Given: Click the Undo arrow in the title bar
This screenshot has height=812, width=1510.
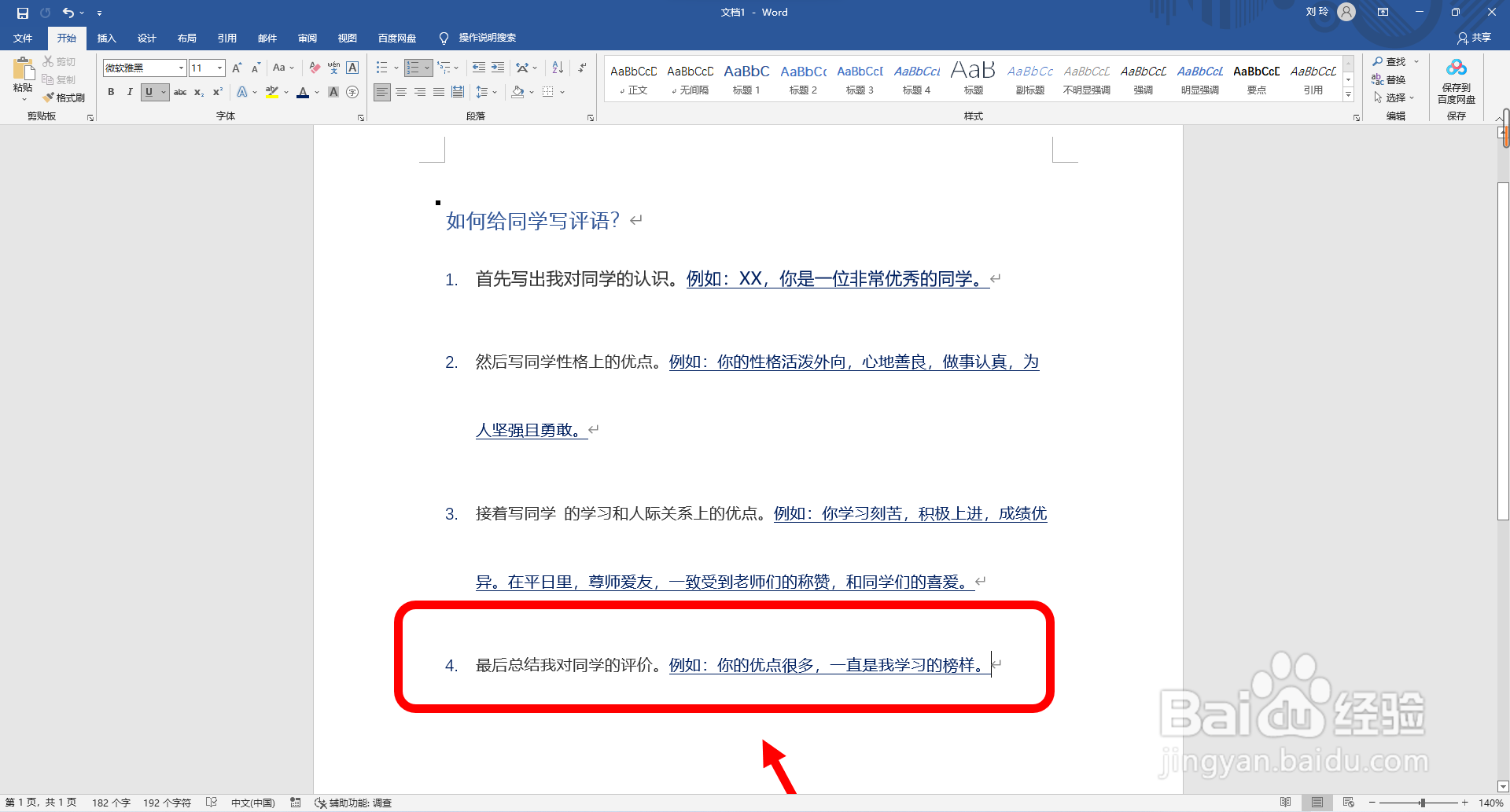Looking at the screenshot, I should [68, 13].
